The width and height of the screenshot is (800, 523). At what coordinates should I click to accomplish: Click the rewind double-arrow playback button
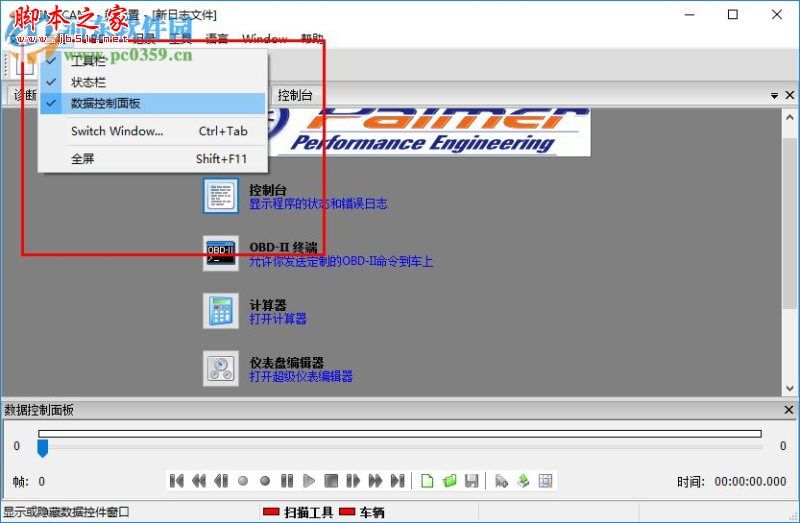coord(198,481)
